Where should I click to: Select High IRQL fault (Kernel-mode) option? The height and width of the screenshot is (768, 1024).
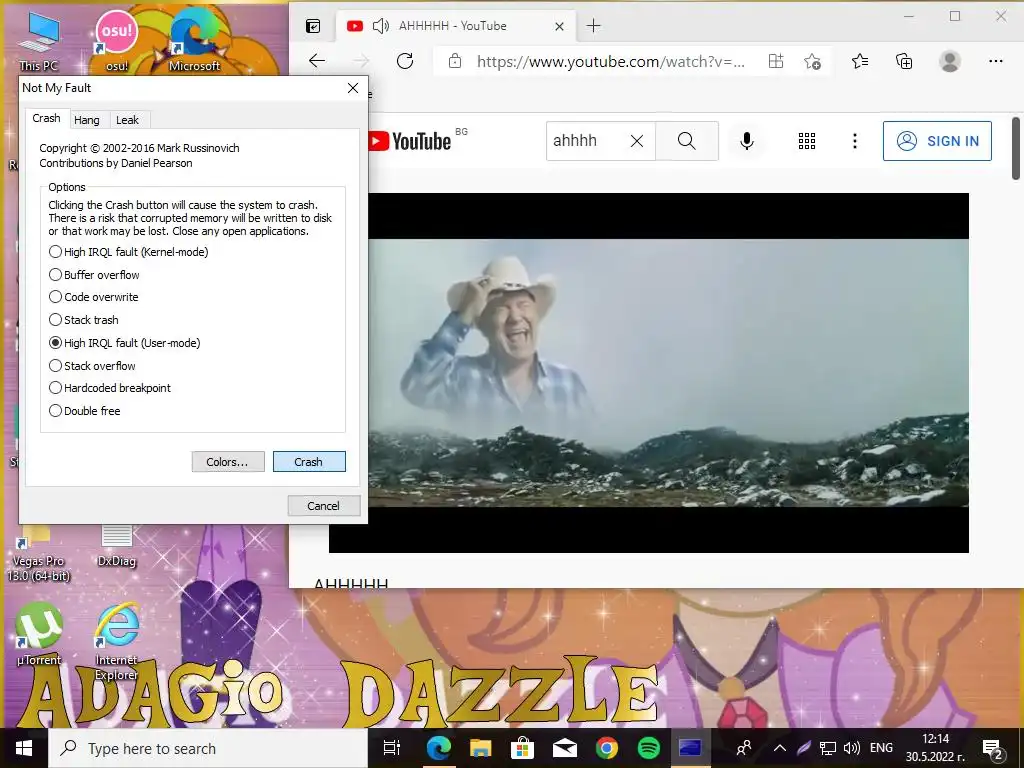click(x=129, y=251)
